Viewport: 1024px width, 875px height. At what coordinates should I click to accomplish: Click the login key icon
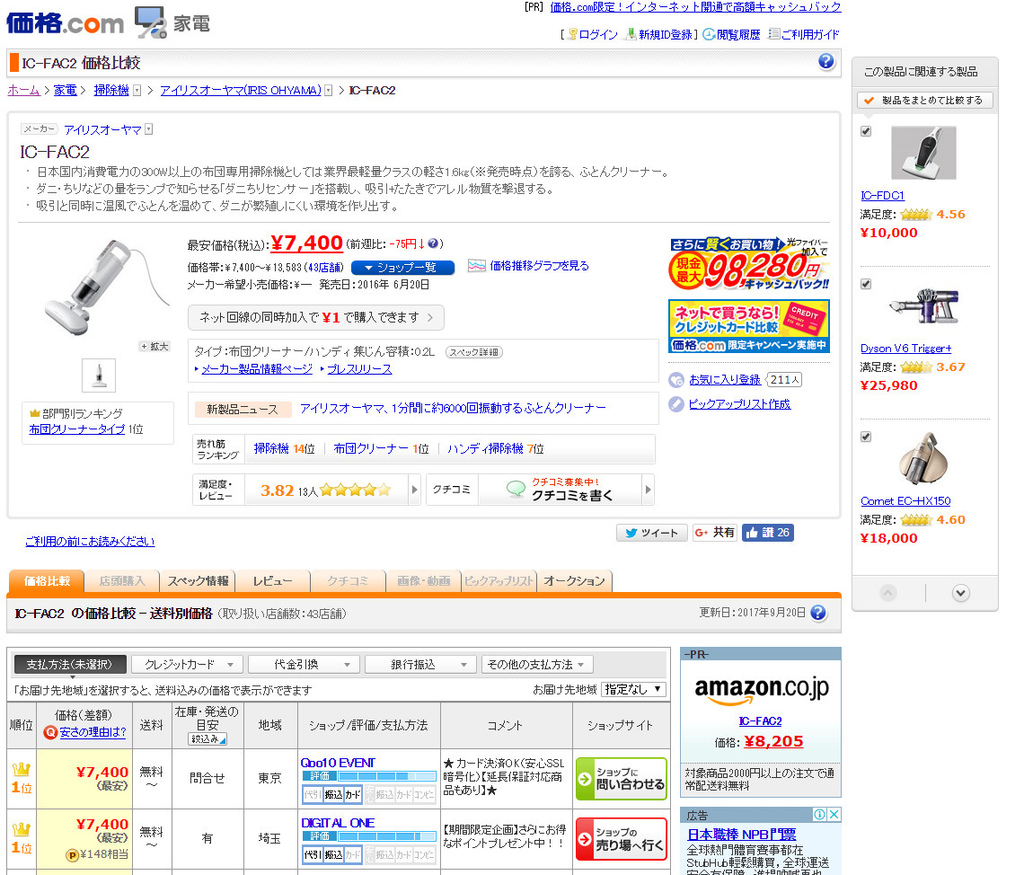point(573,34)
